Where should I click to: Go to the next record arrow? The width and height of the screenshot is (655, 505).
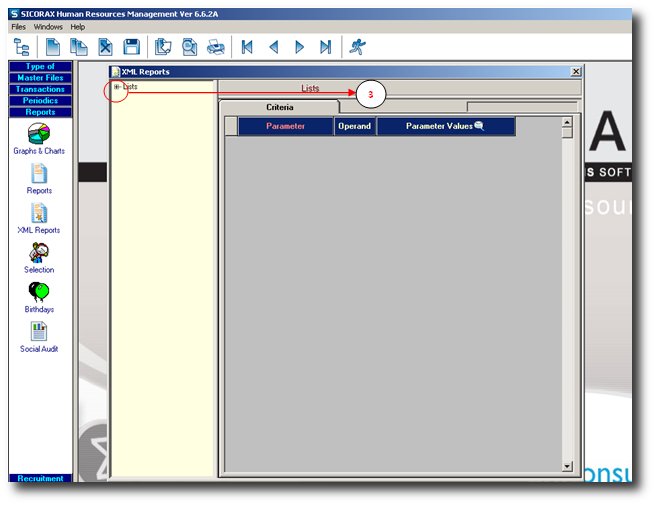coord(299,46)
